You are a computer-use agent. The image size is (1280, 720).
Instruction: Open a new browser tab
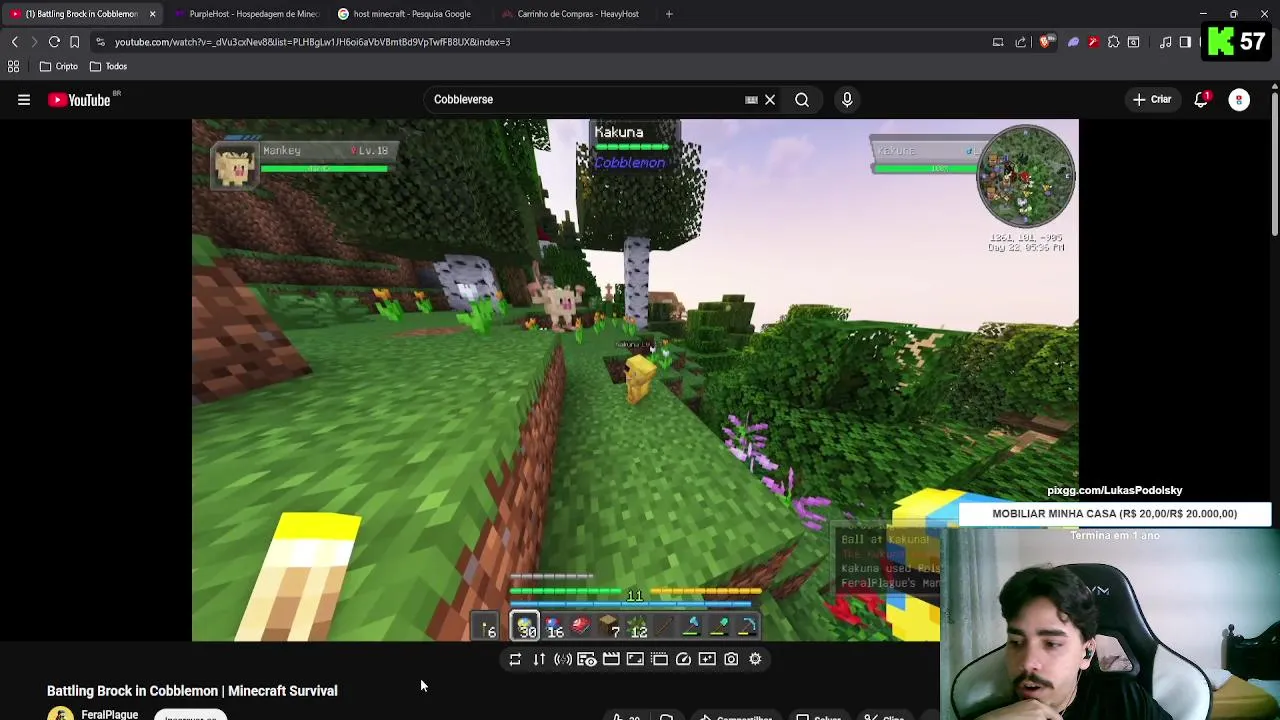click(x=669, y=14)
